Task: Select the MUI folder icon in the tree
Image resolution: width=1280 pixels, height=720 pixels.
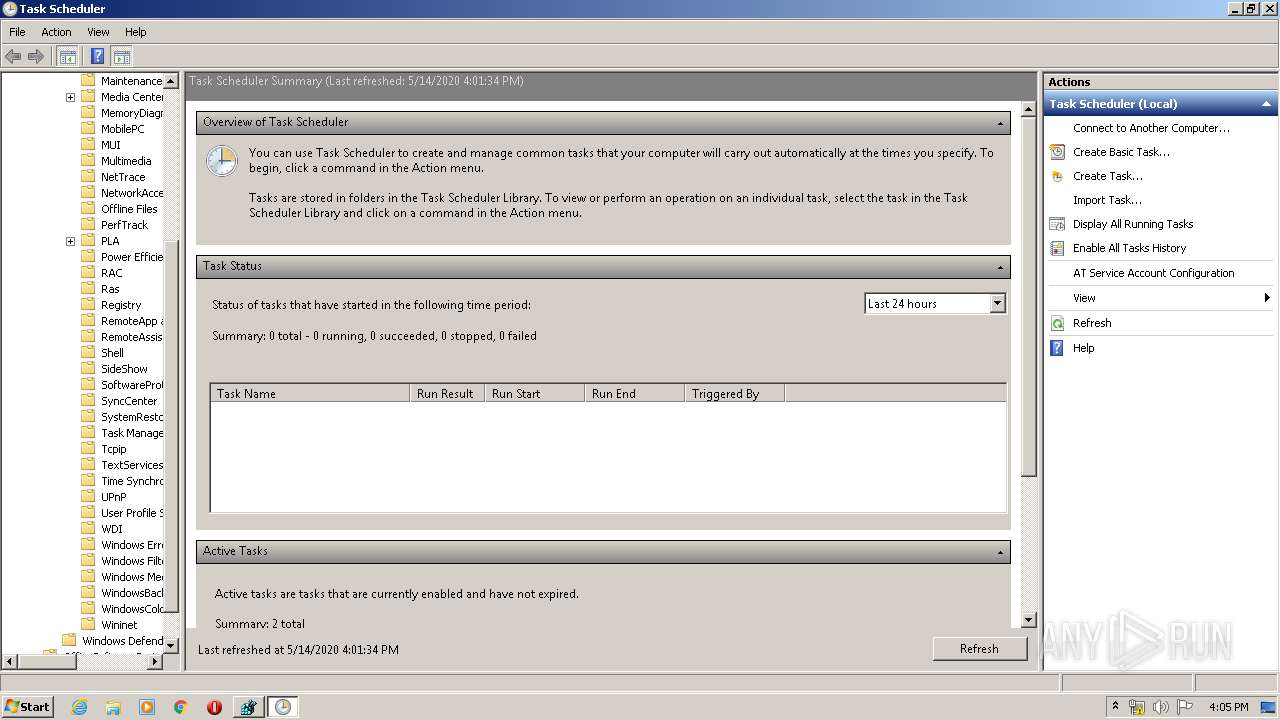Action: (x=88, y=145)
